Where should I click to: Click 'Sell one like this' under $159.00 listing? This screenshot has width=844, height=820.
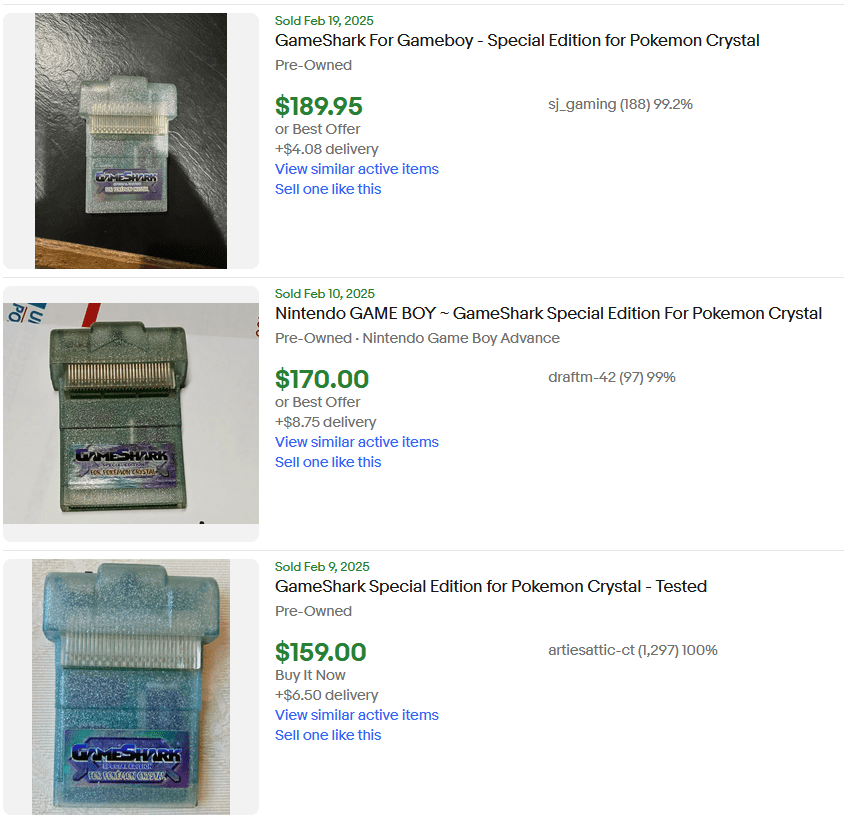[x=328, y=735]
